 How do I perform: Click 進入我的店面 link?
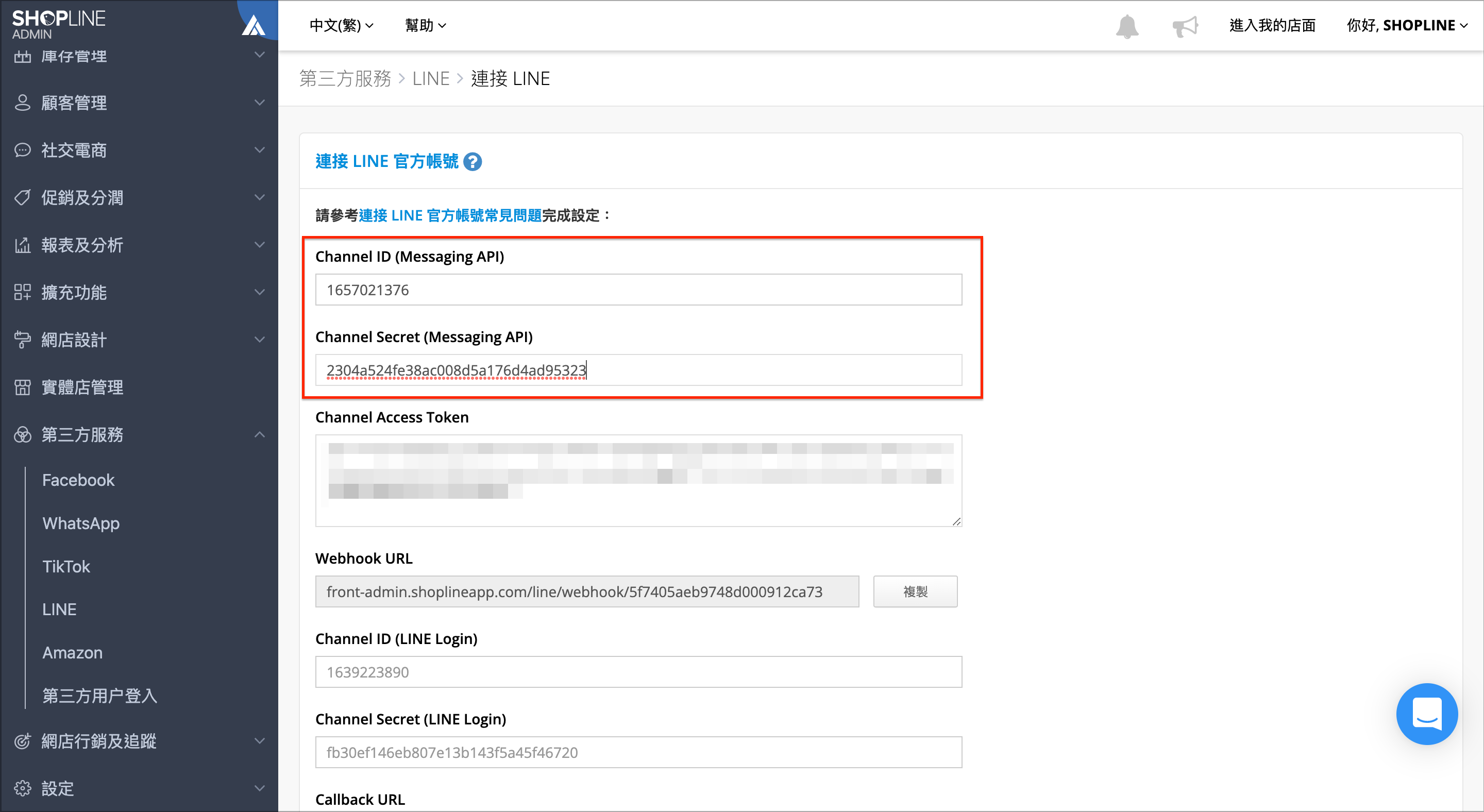pos(1272,25)
